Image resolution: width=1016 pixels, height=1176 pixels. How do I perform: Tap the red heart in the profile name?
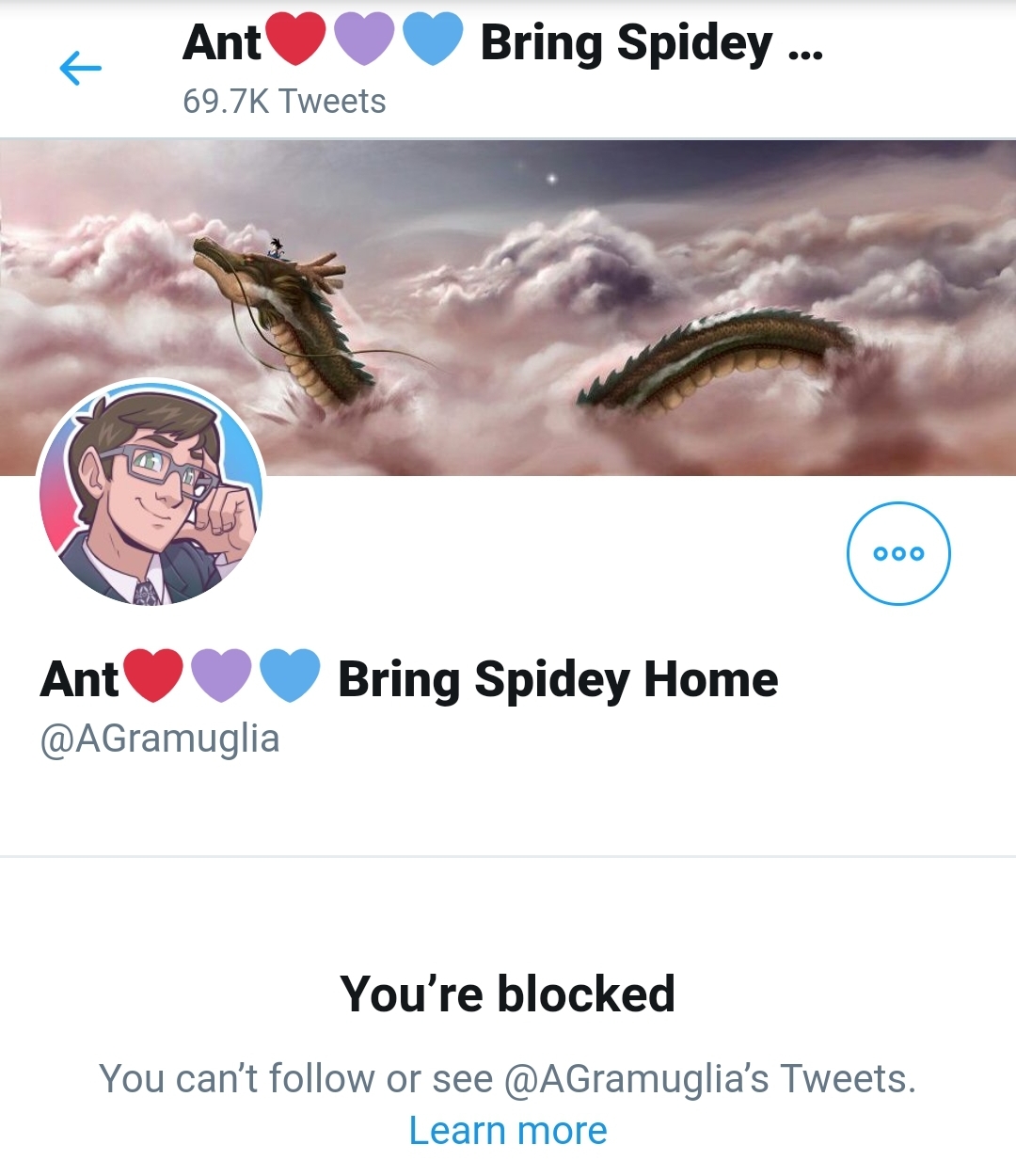click(153, 675)
